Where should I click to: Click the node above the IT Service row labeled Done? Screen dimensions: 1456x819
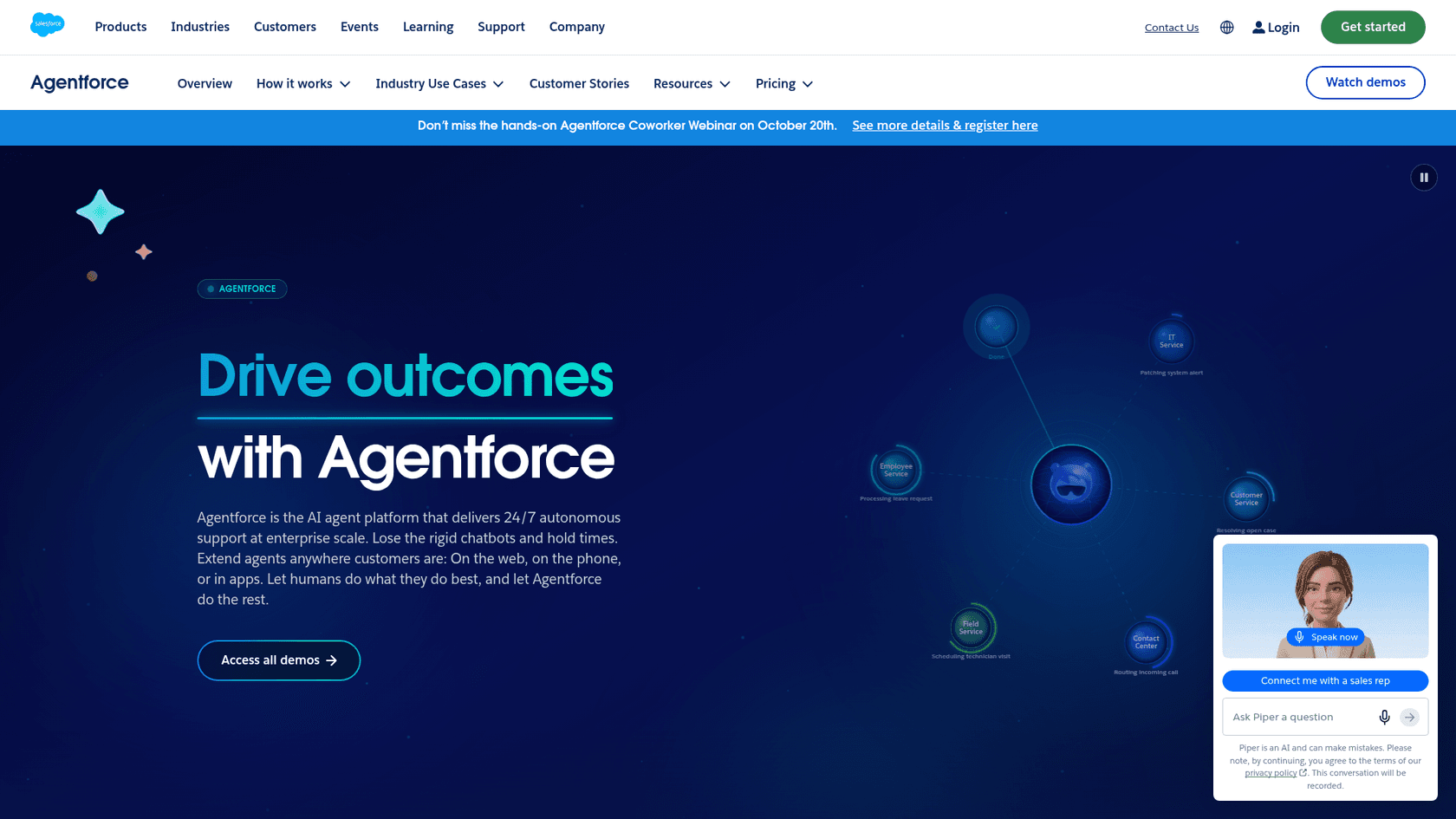[996, 328]
